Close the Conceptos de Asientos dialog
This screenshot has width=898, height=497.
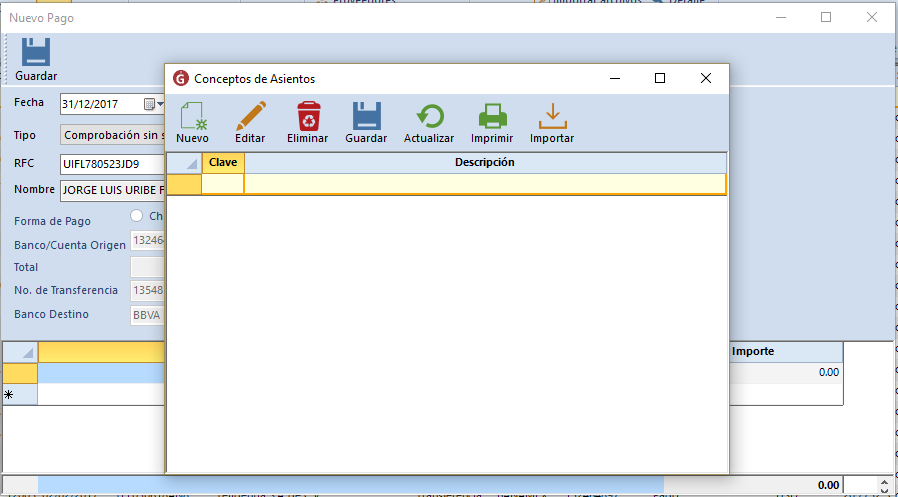coord(705,78)
